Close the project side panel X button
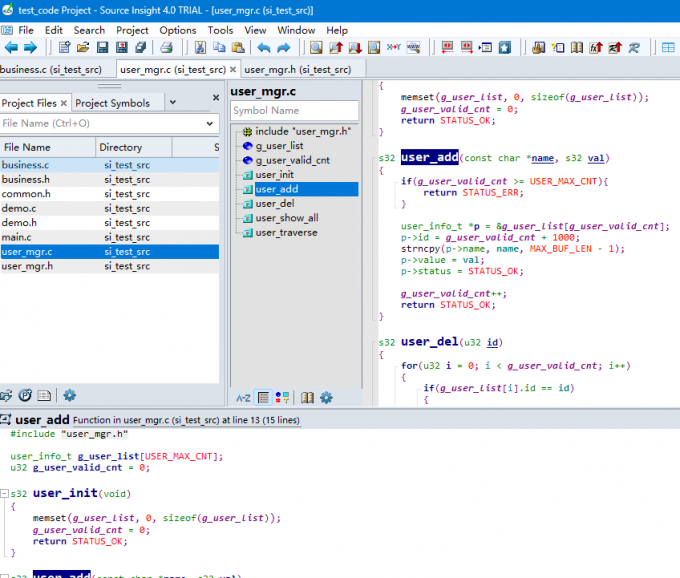This screenshot has height=578, width=680. click(216, 98)
